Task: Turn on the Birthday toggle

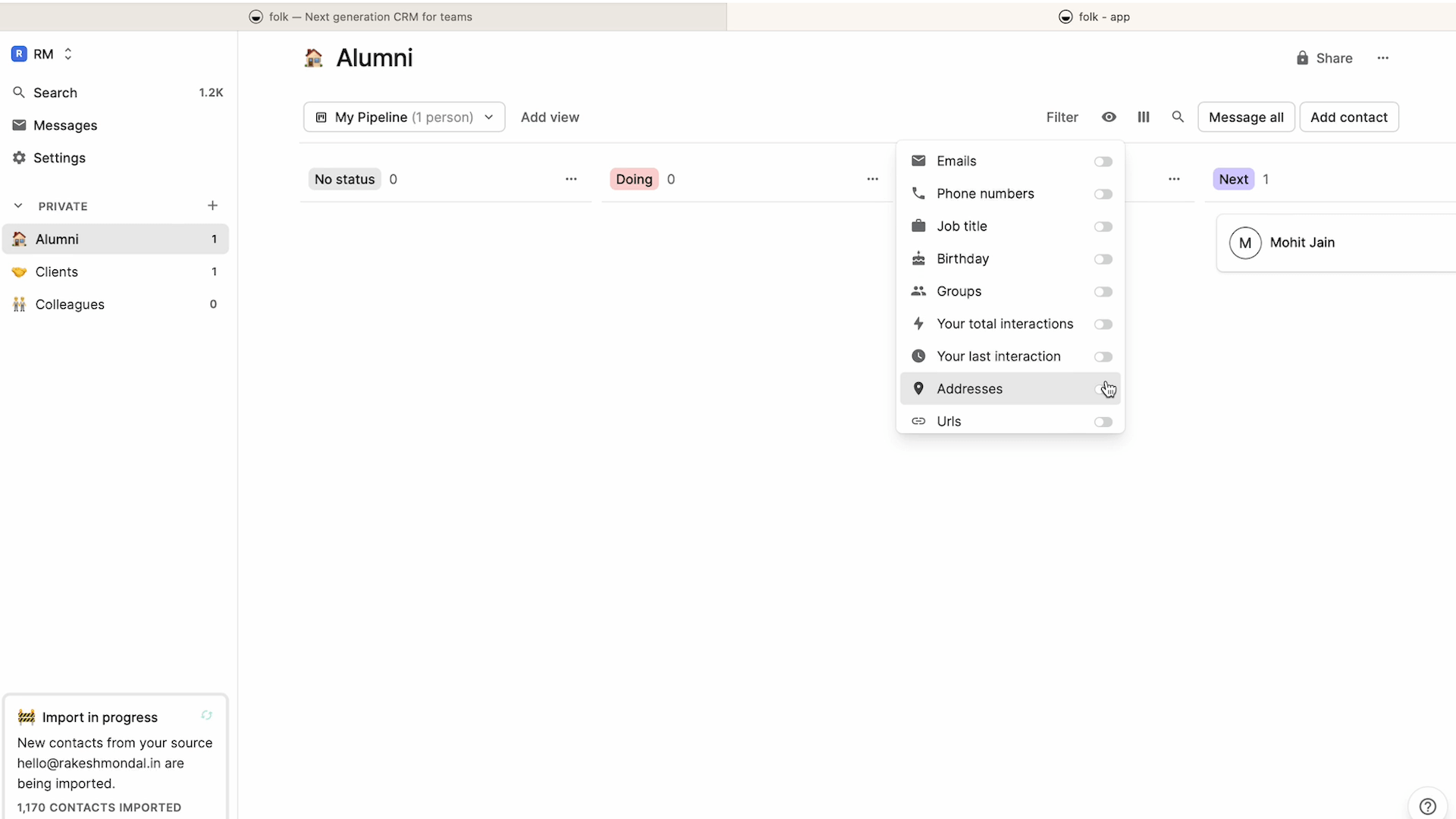Action: coord(1103,259)
